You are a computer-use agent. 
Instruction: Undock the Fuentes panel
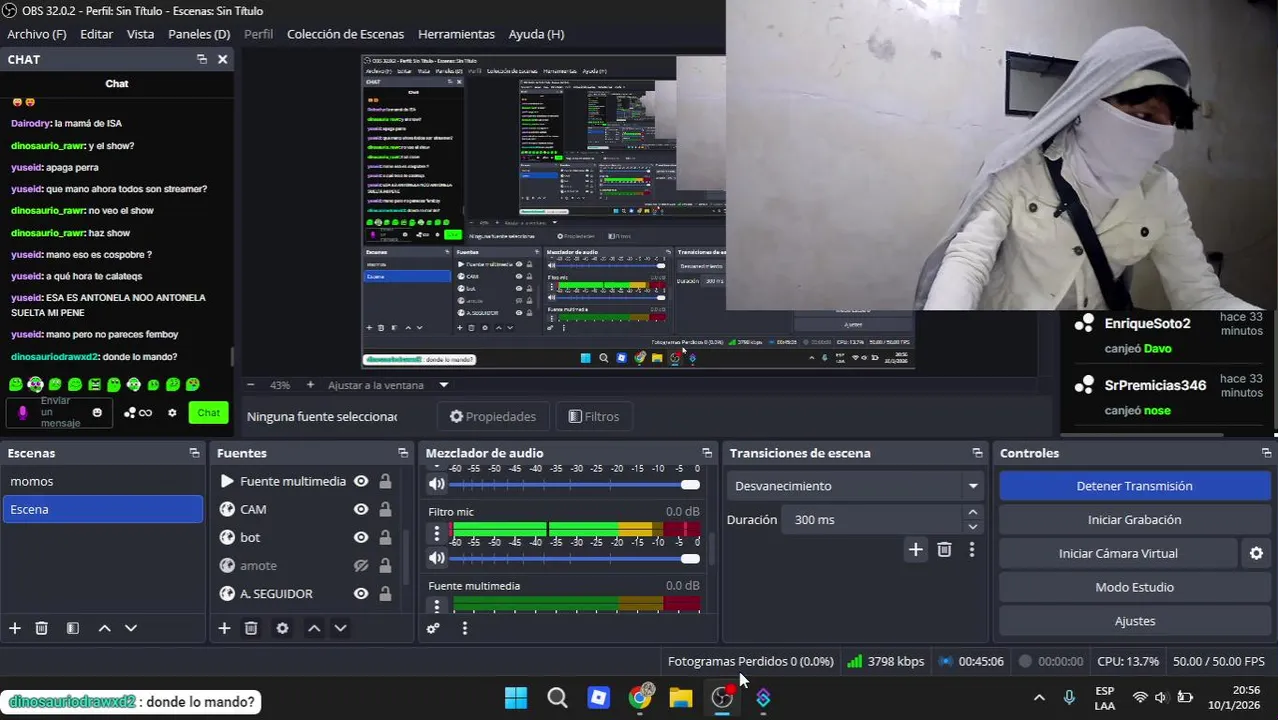click(403, 453)
